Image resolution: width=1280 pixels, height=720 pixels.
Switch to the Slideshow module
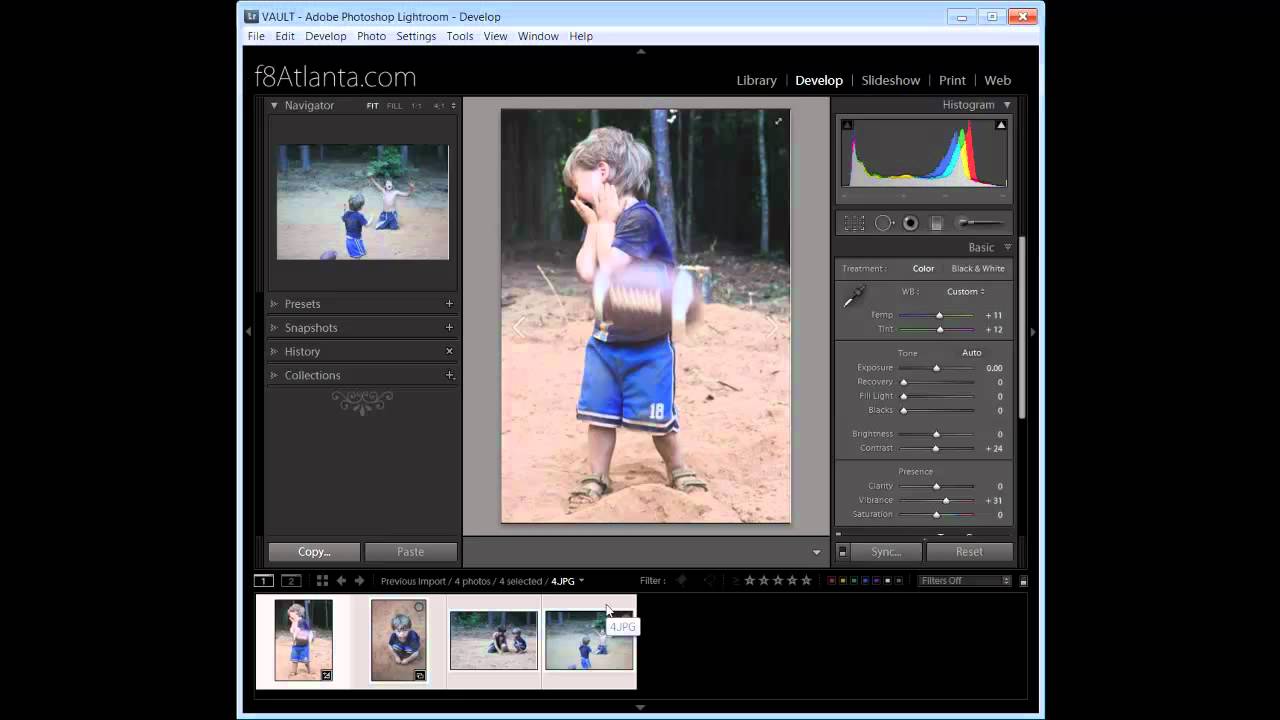tap(890, 80)
